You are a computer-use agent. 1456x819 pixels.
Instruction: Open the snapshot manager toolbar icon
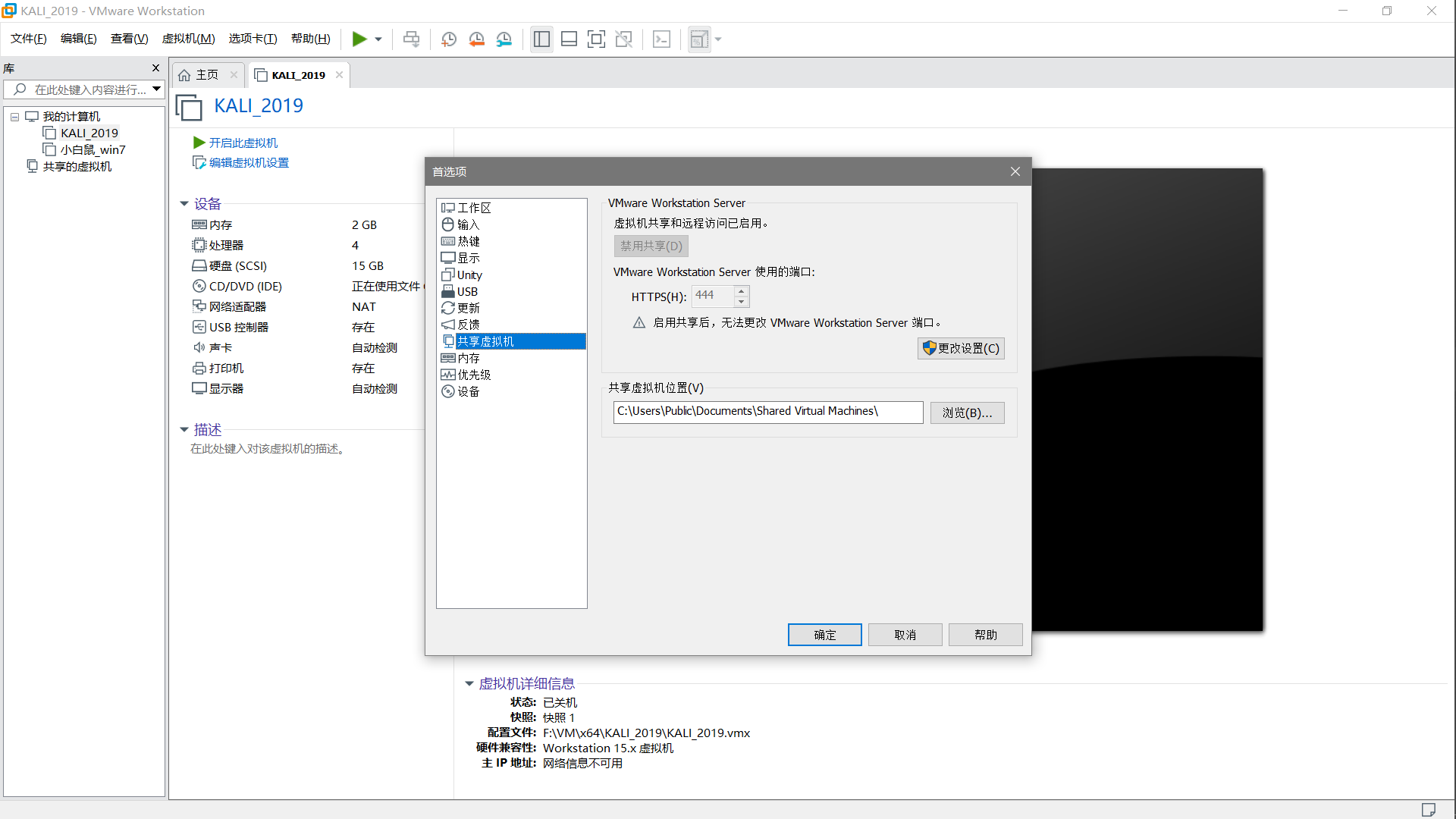504,39
